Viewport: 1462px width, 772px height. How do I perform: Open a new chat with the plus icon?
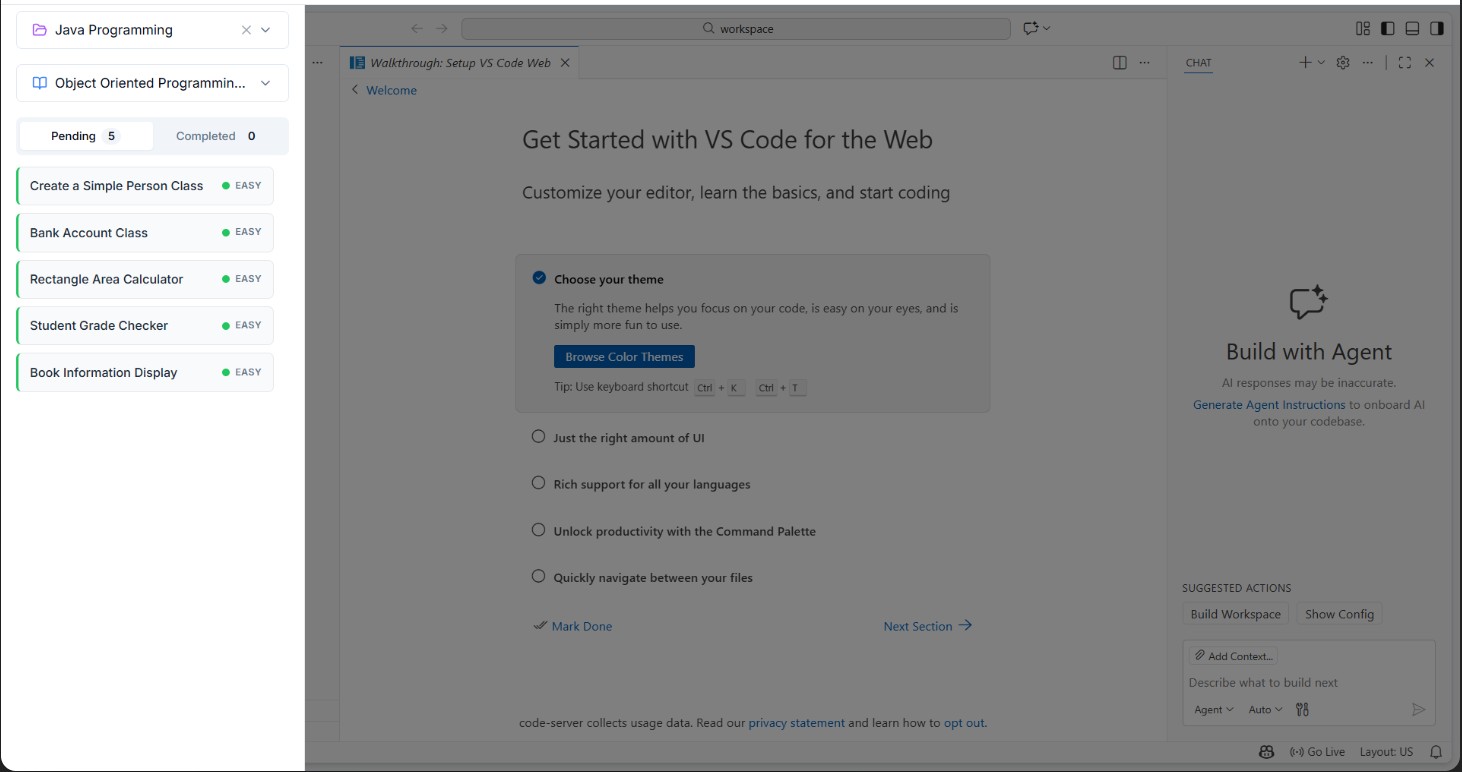tap(1304, 62)
